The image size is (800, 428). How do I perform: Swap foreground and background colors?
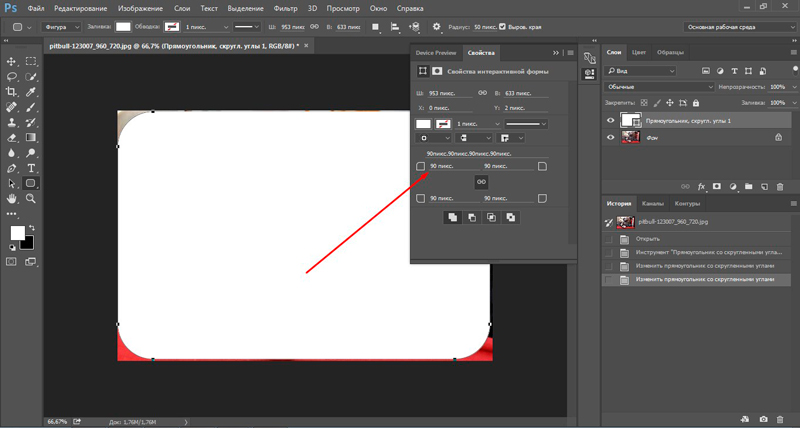[x=31, y=226]
